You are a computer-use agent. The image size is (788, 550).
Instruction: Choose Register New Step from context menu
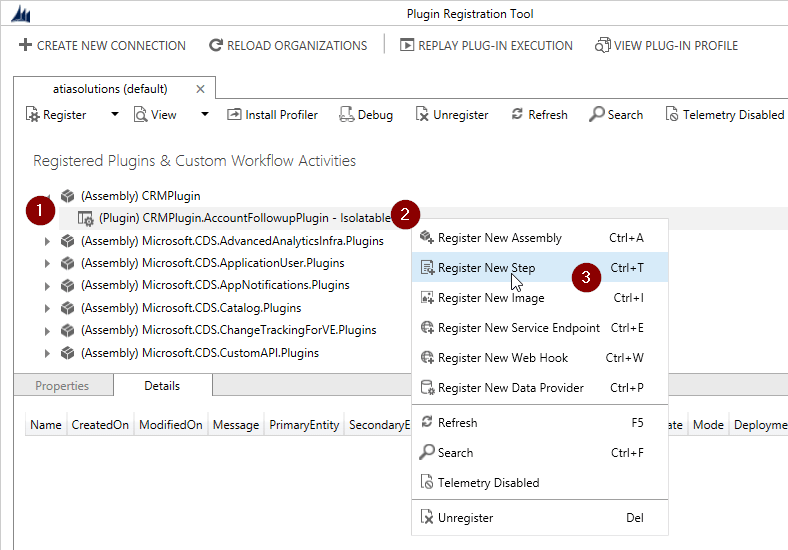pos(486,268)
